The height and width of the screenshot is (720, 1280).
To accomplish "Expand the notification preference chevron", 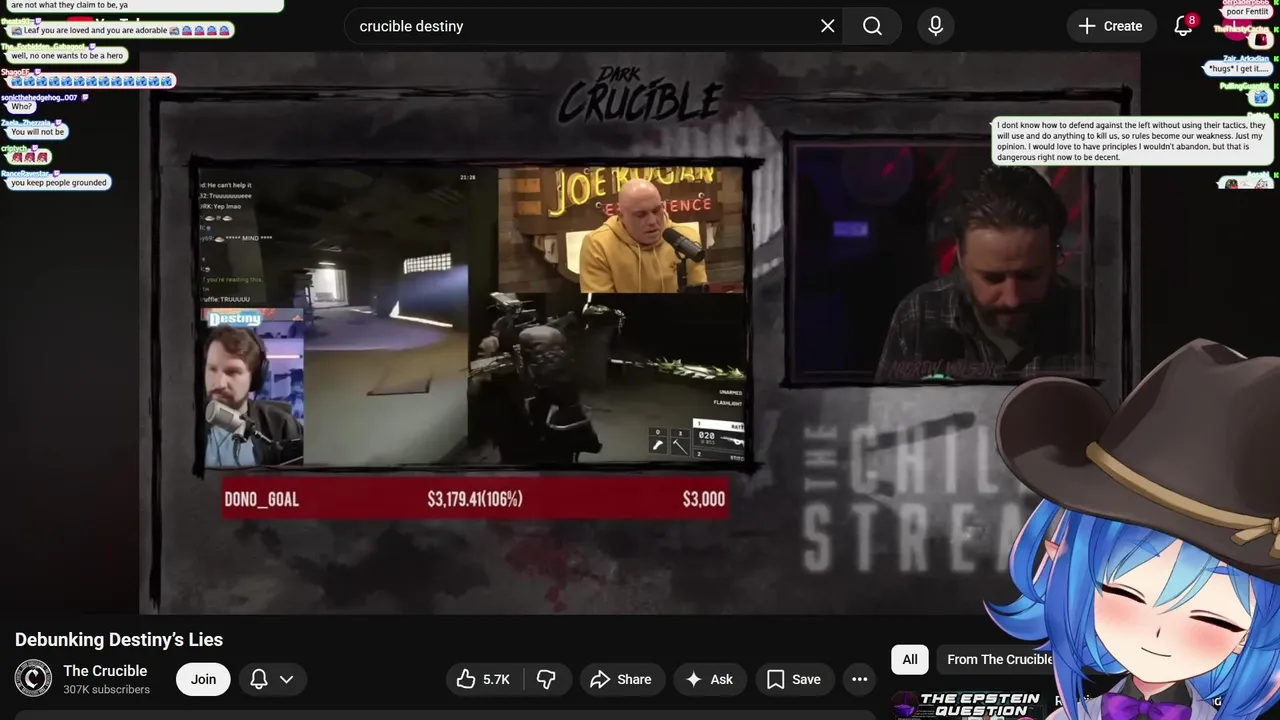I will coord(286,679).
